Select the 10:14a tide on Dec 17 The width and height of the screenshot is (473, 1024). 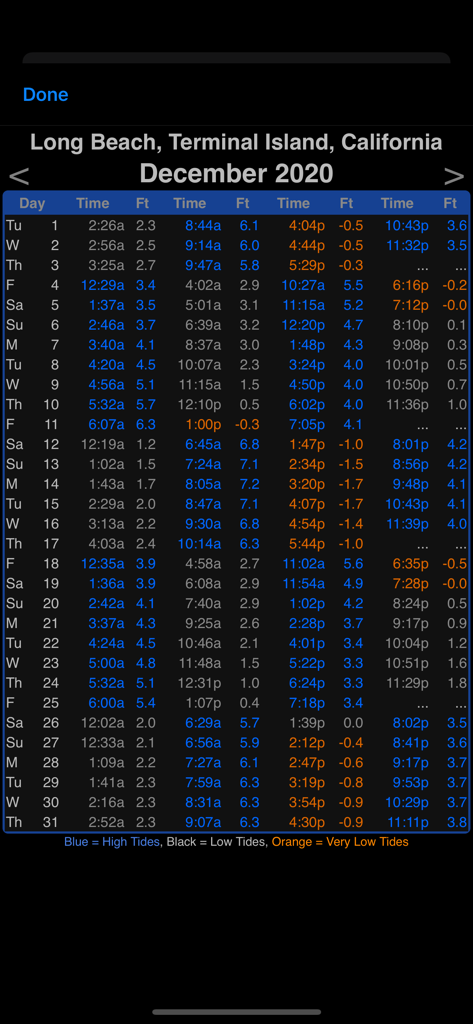click(x=199, y=544)
